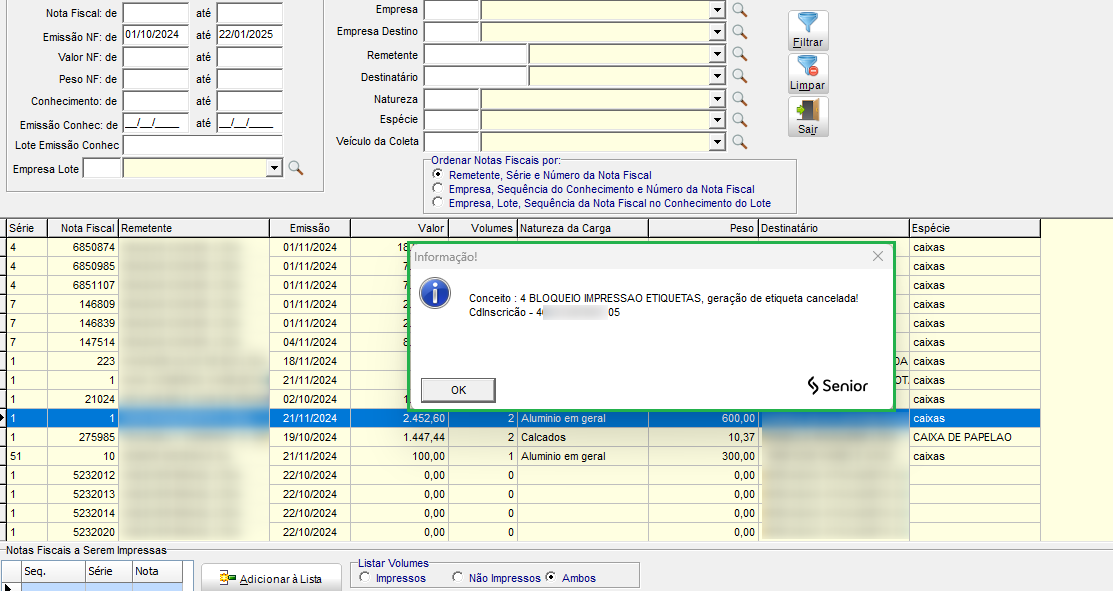Expand the Espécie dropdown arrow
1113x591 pixels.
716,120
